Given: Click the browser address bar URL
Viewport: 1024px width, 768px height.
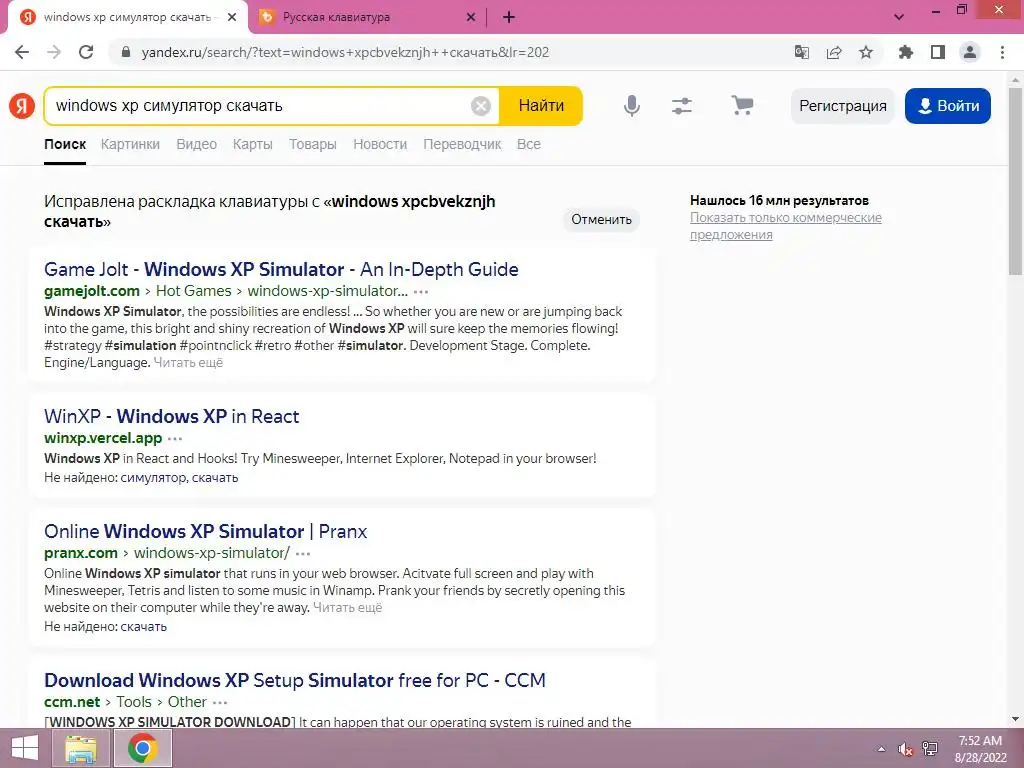Looking at the screenshot, I should [345, 52].
